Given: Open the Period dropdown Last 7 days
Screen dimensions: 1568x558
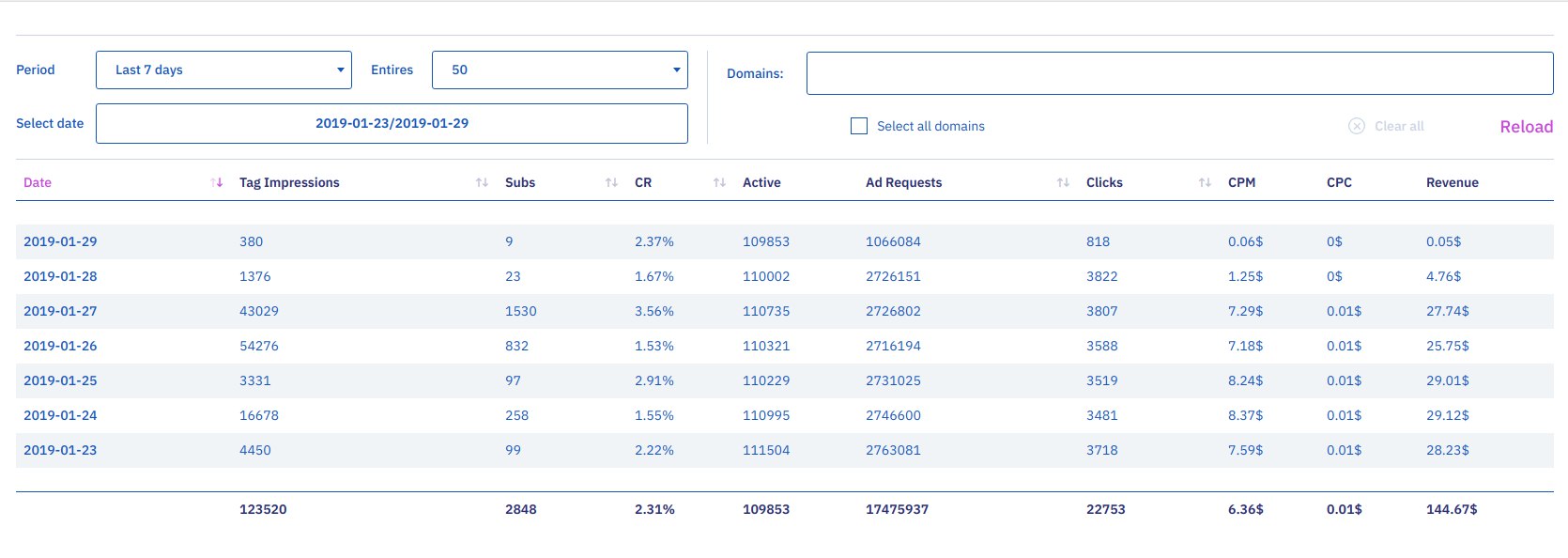Looking at the screenshot, I should [223, 70].
